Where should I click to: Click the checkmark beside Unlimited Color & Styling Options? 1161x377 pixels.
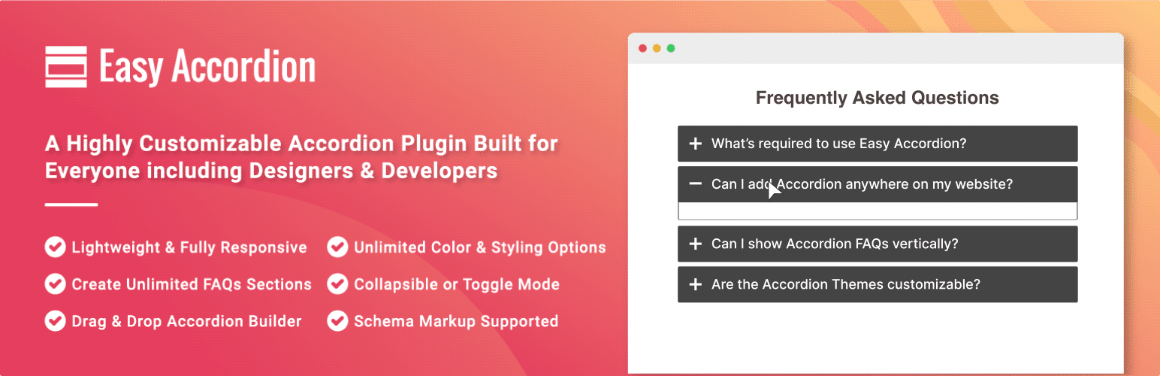point(338,247)
